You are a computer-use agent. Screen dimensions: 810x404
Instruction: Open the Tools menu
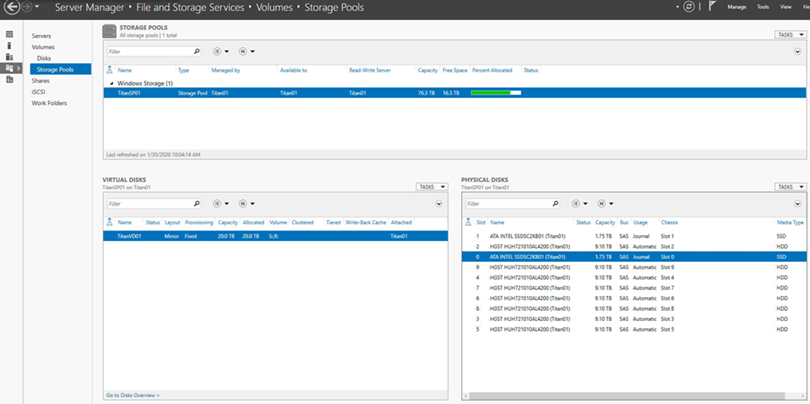point(763,7)
